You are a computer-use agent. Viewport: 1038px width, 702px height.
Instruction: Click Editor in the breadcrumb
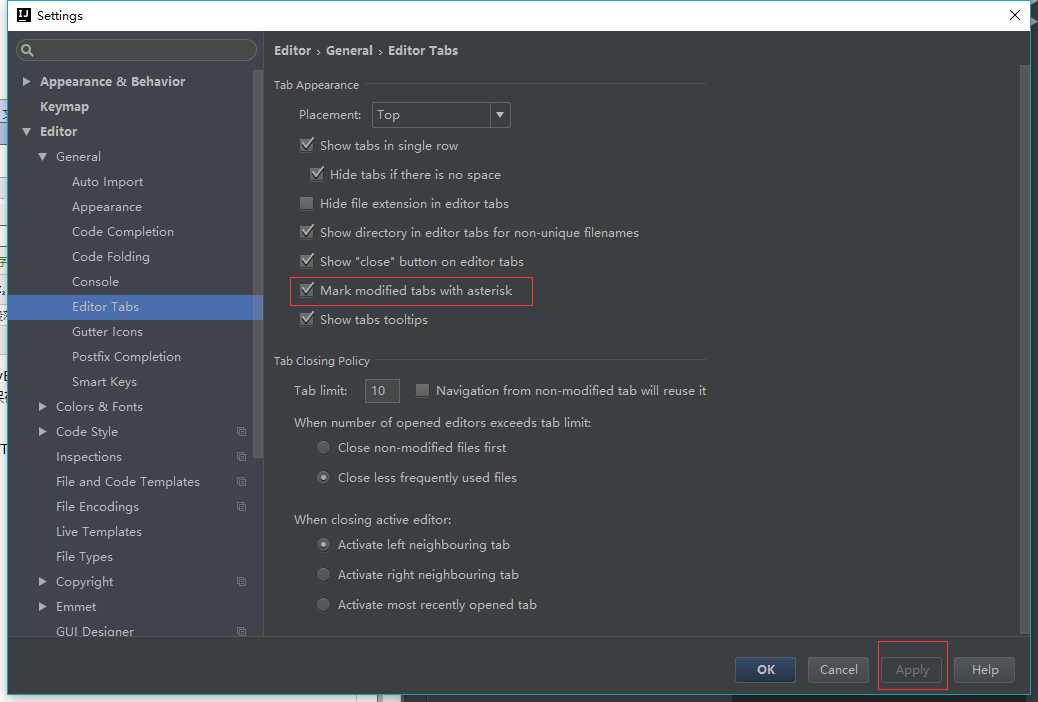point(293,50)
